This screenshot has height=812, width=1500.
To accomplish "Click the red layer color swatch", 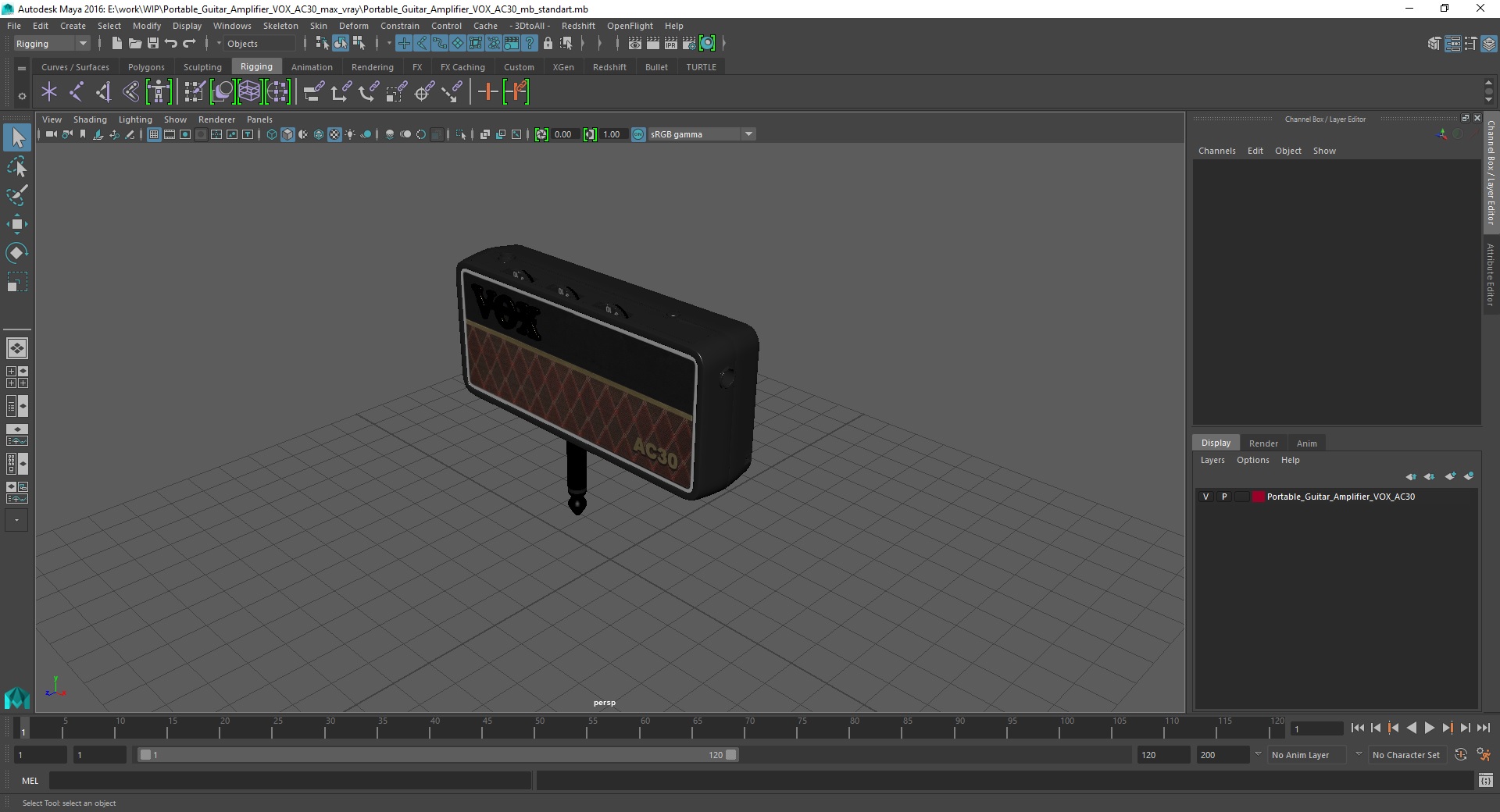I will (1258, 497).
